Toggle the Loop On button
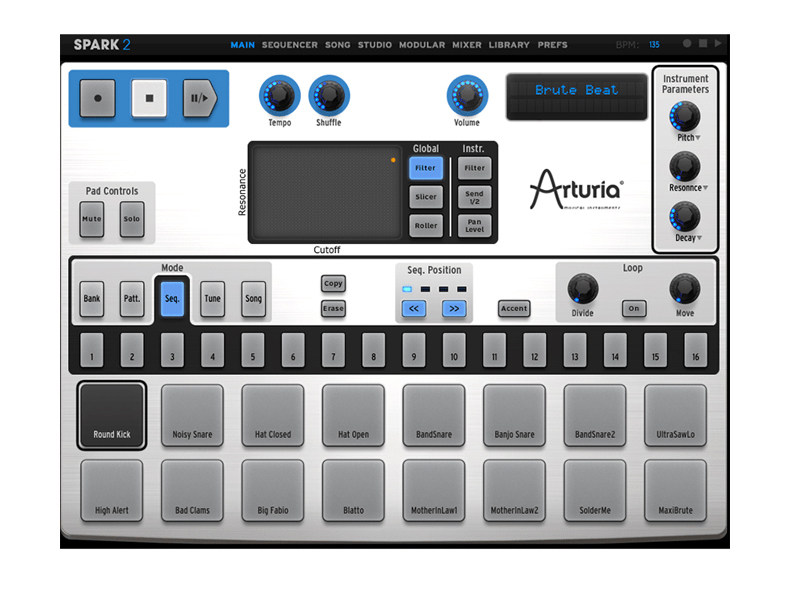 point(634,308)
